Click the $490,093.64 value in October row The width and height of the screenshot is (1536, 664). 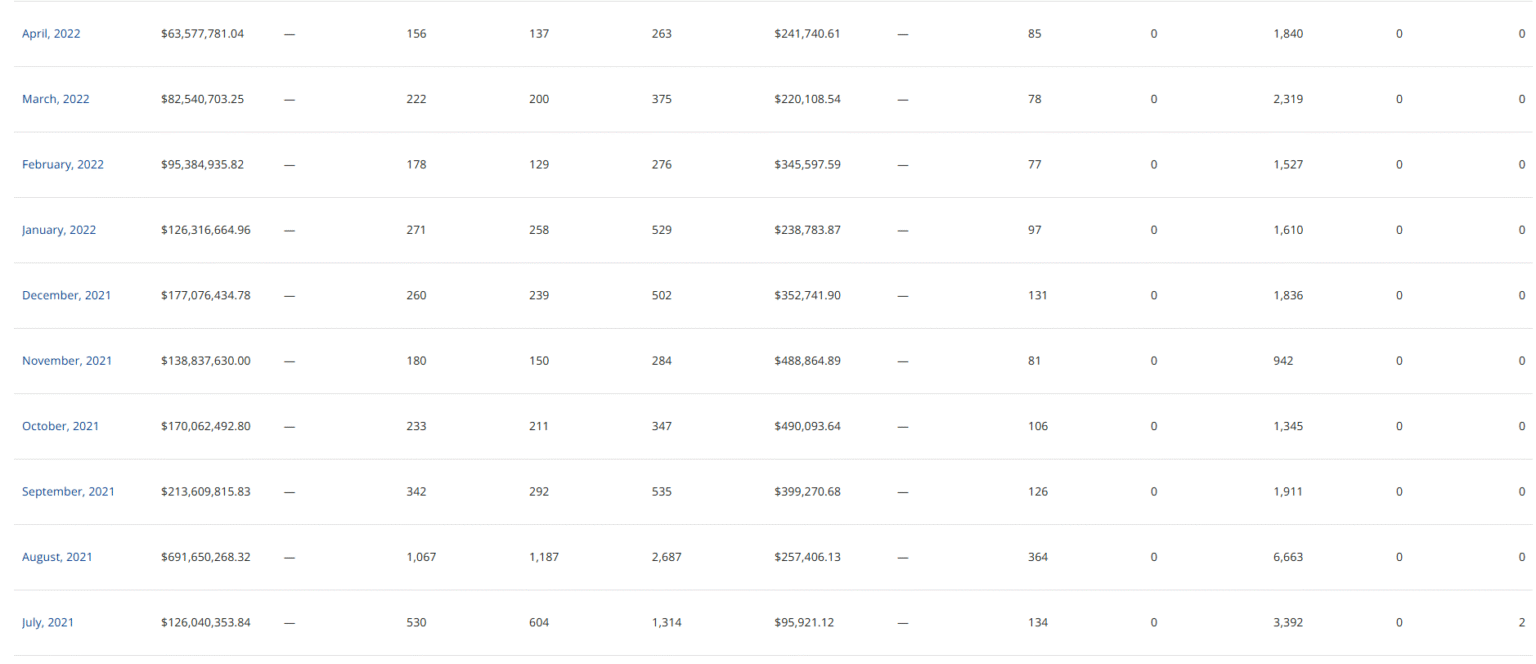click(807, 426)
